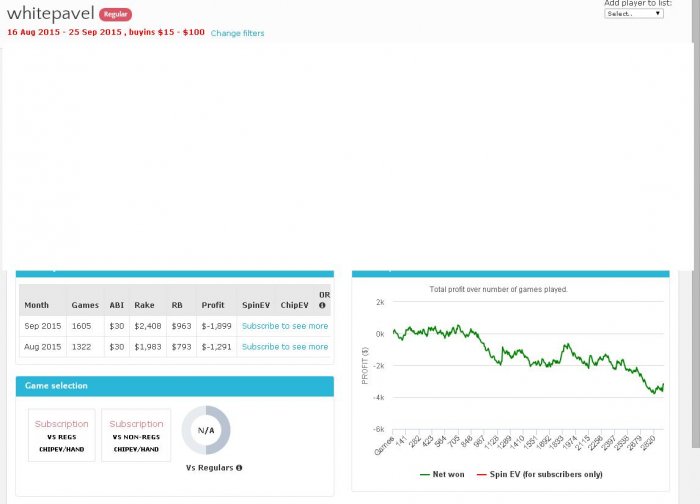Click the Game selection panel header

pos(175,386)
